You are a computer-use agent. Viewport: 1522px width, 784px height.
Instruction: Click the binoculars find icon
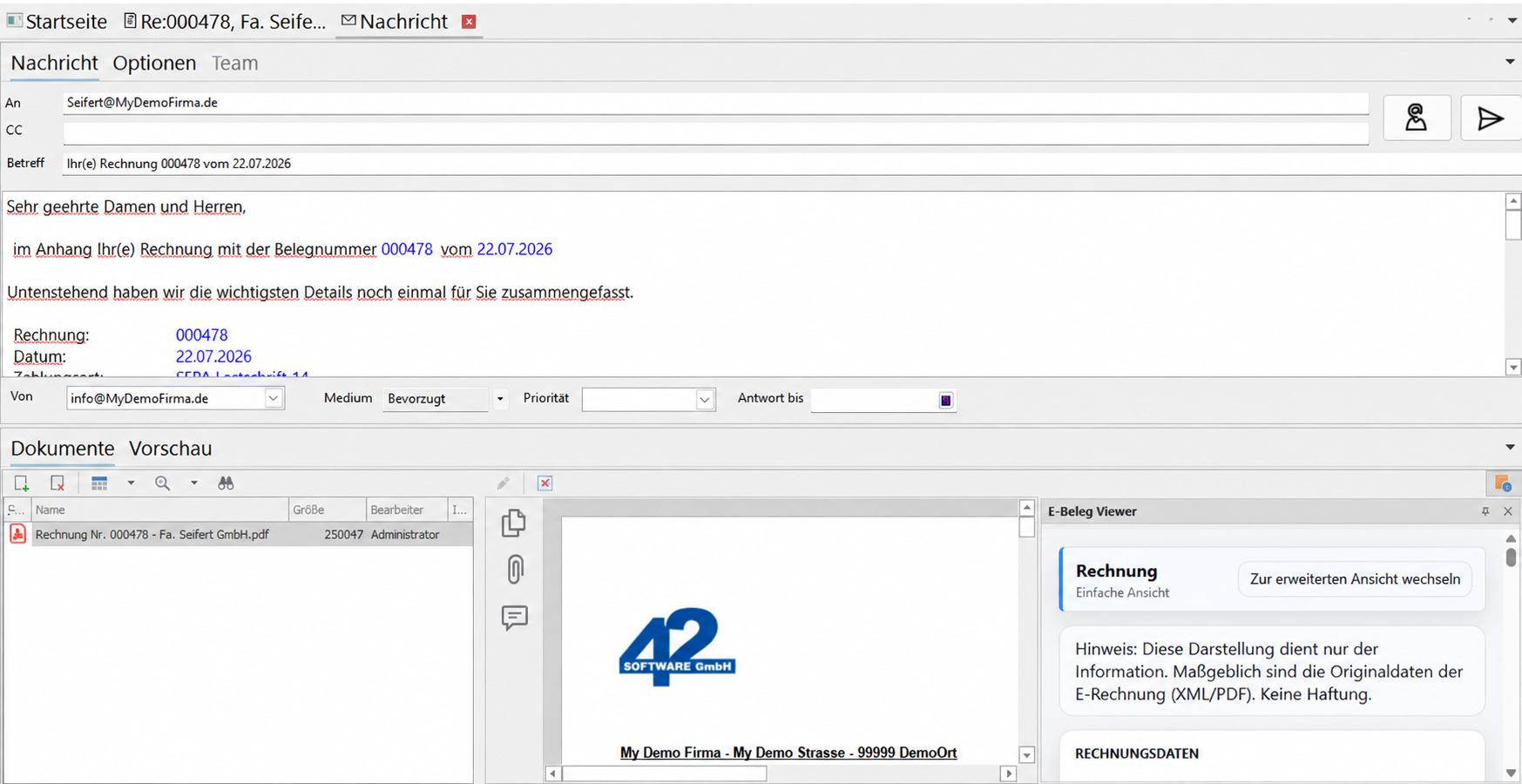tap(226, 483)
